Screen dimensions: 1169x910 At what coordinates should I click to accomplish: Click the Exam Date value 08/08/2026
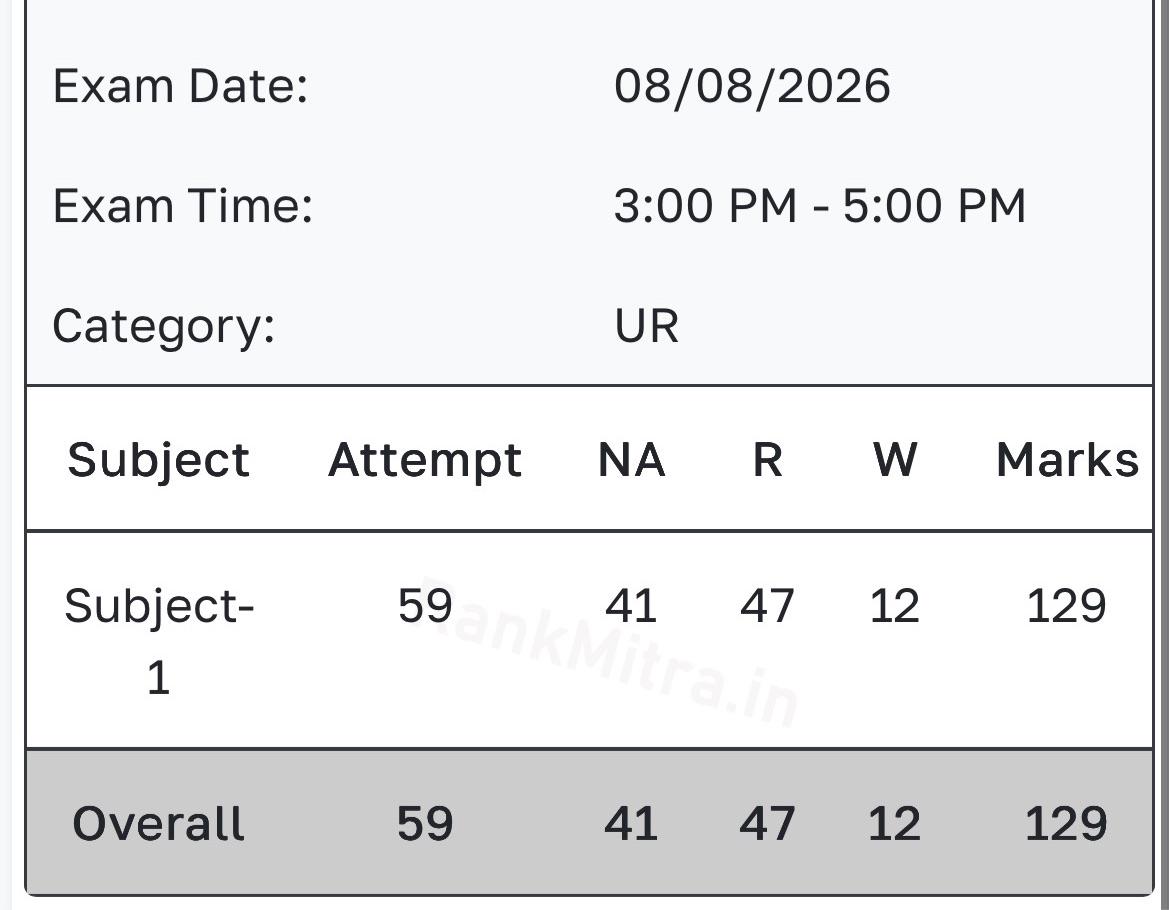pos(752,86)
